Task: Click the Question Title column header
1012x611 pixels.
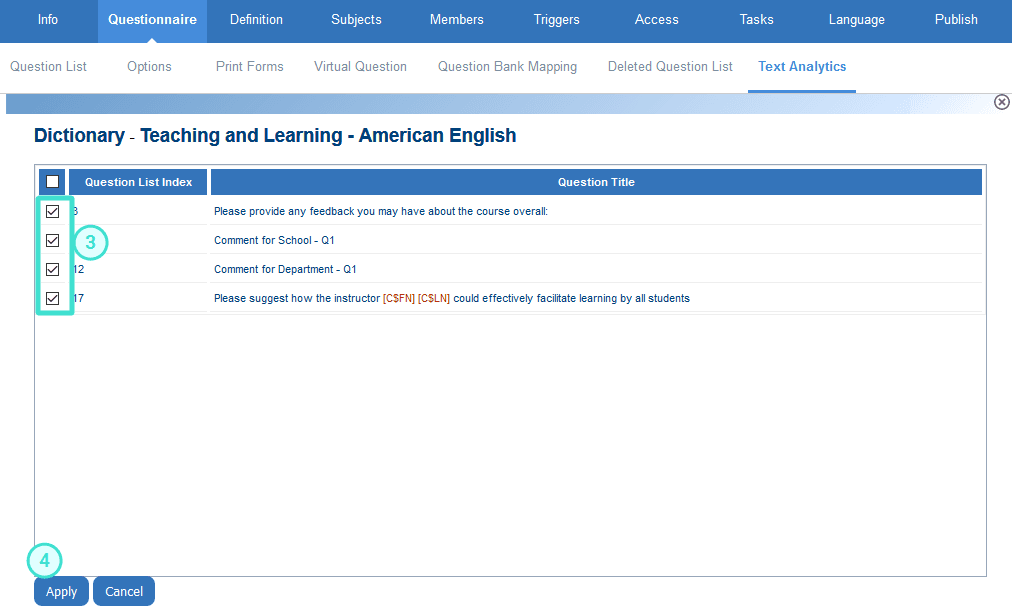Action: (594, 181)
